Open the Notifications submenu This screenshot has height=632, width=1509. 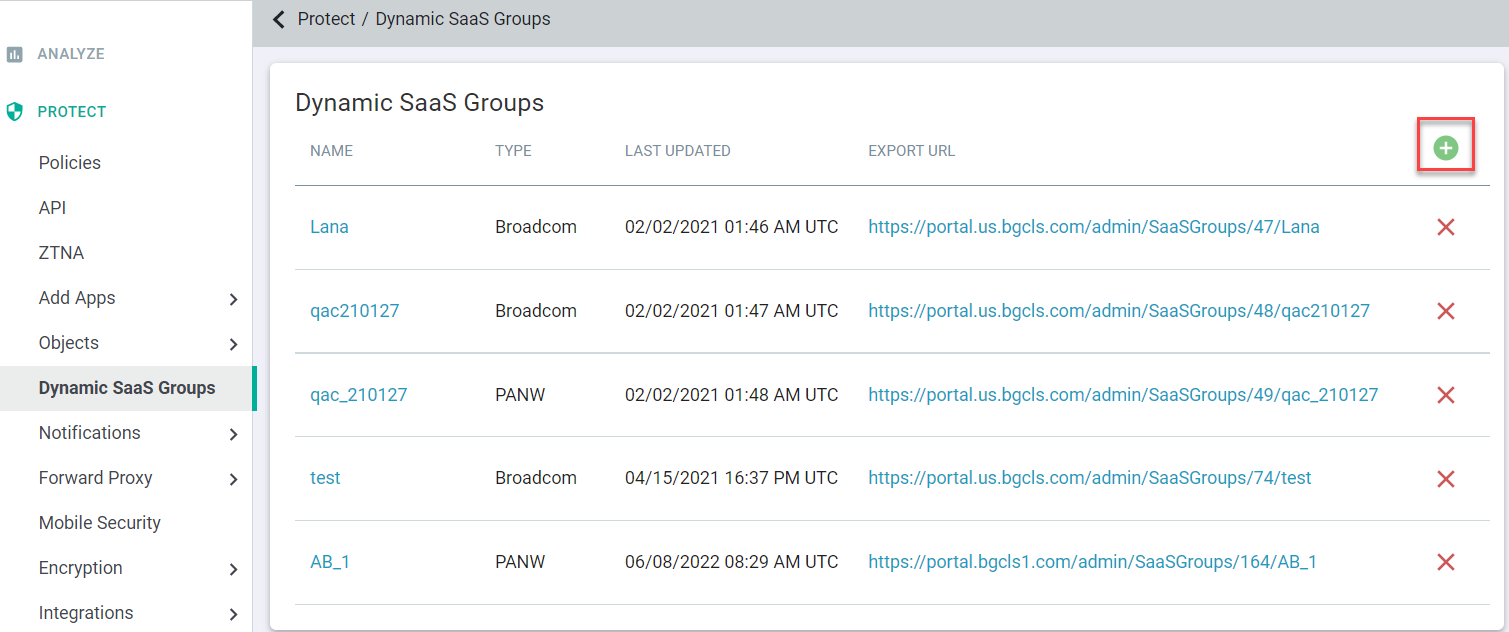pyautogui.click(x=232, y=433)
